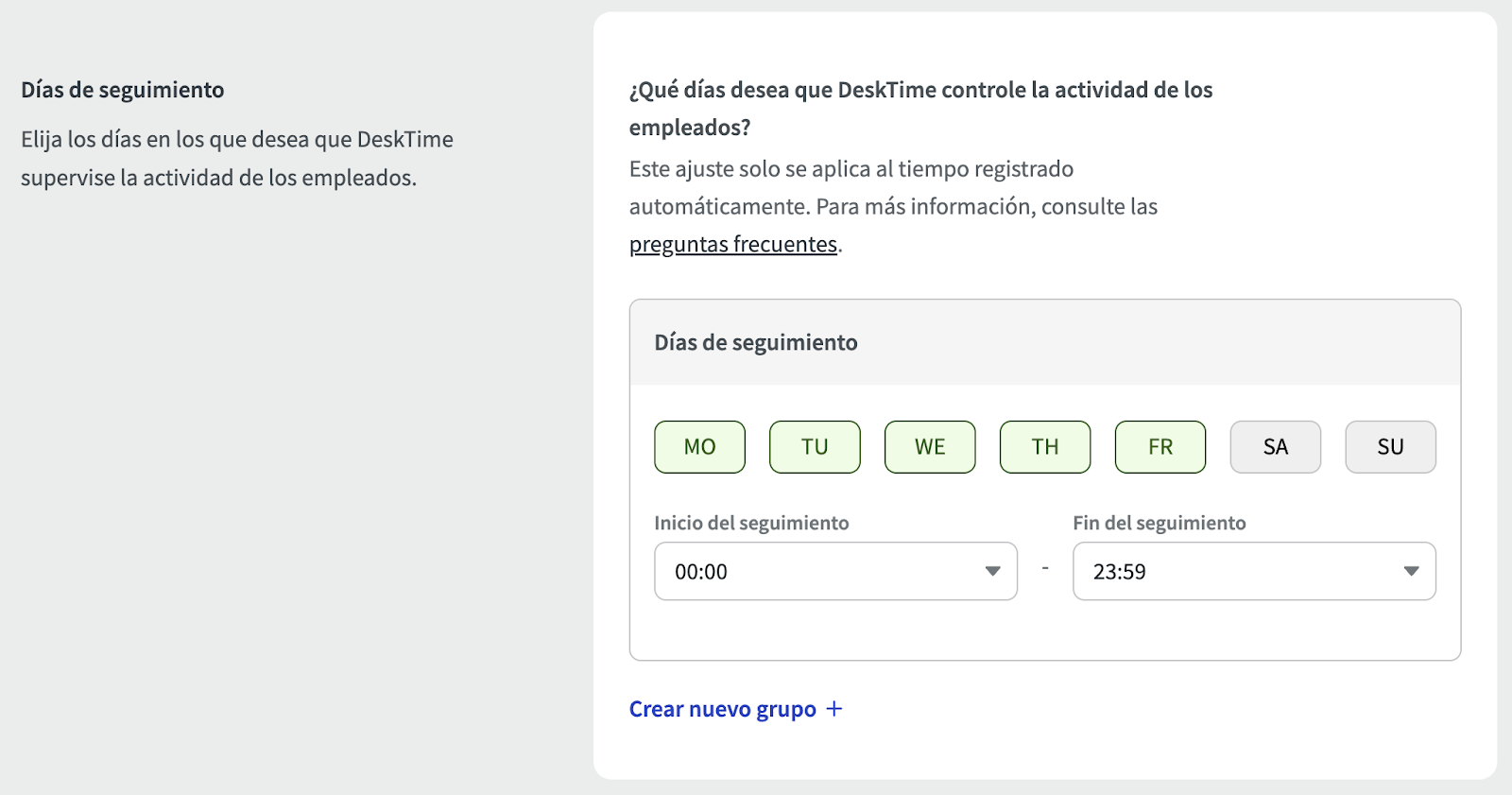This screenshot has width=1512, height=795.
Task: Turn off the TH day button
Action: coord(1045,447)
